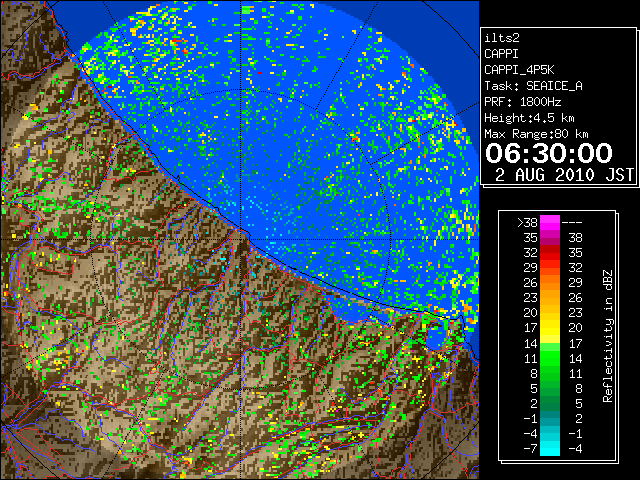Pick the red band of the reflectivity scale
The image size is (640, 480).
tap(550, 253)
